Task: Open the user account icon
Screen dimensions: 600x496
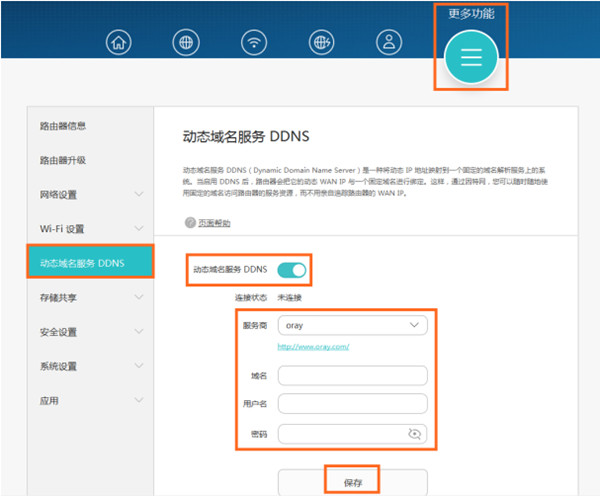Action: [388, 42]
